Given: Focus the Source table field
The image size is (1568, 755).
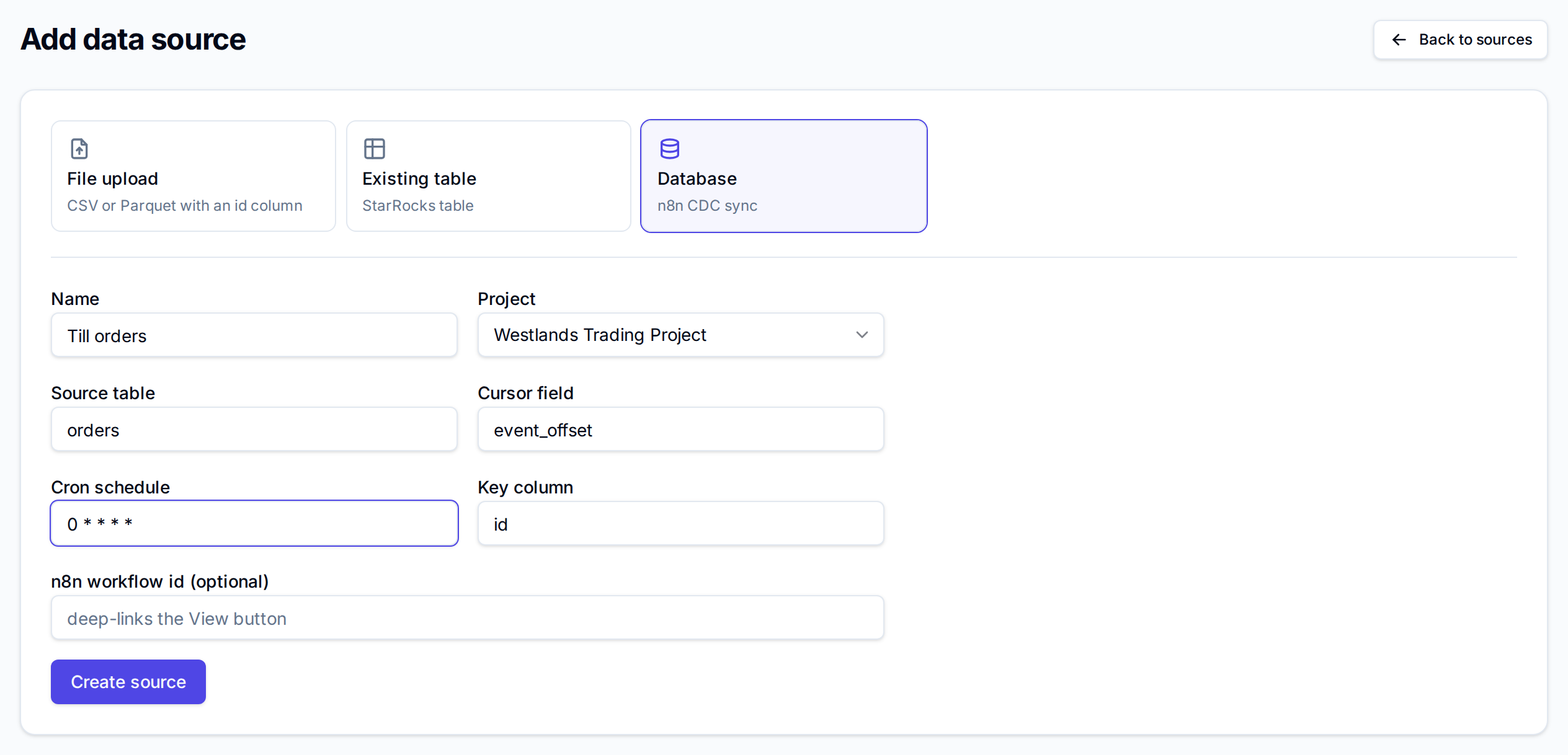Looking at the screenshot, I should (254, 430).
